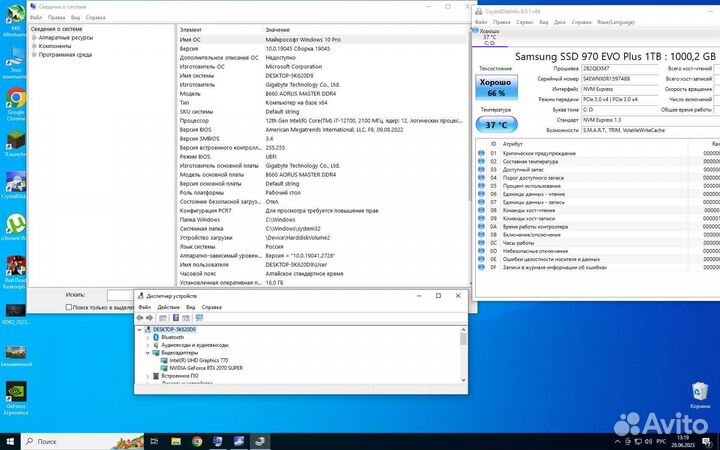Click the '37 °C' temperature button
Viewport: 720px width, 450px height.
[x=496, y=124]
